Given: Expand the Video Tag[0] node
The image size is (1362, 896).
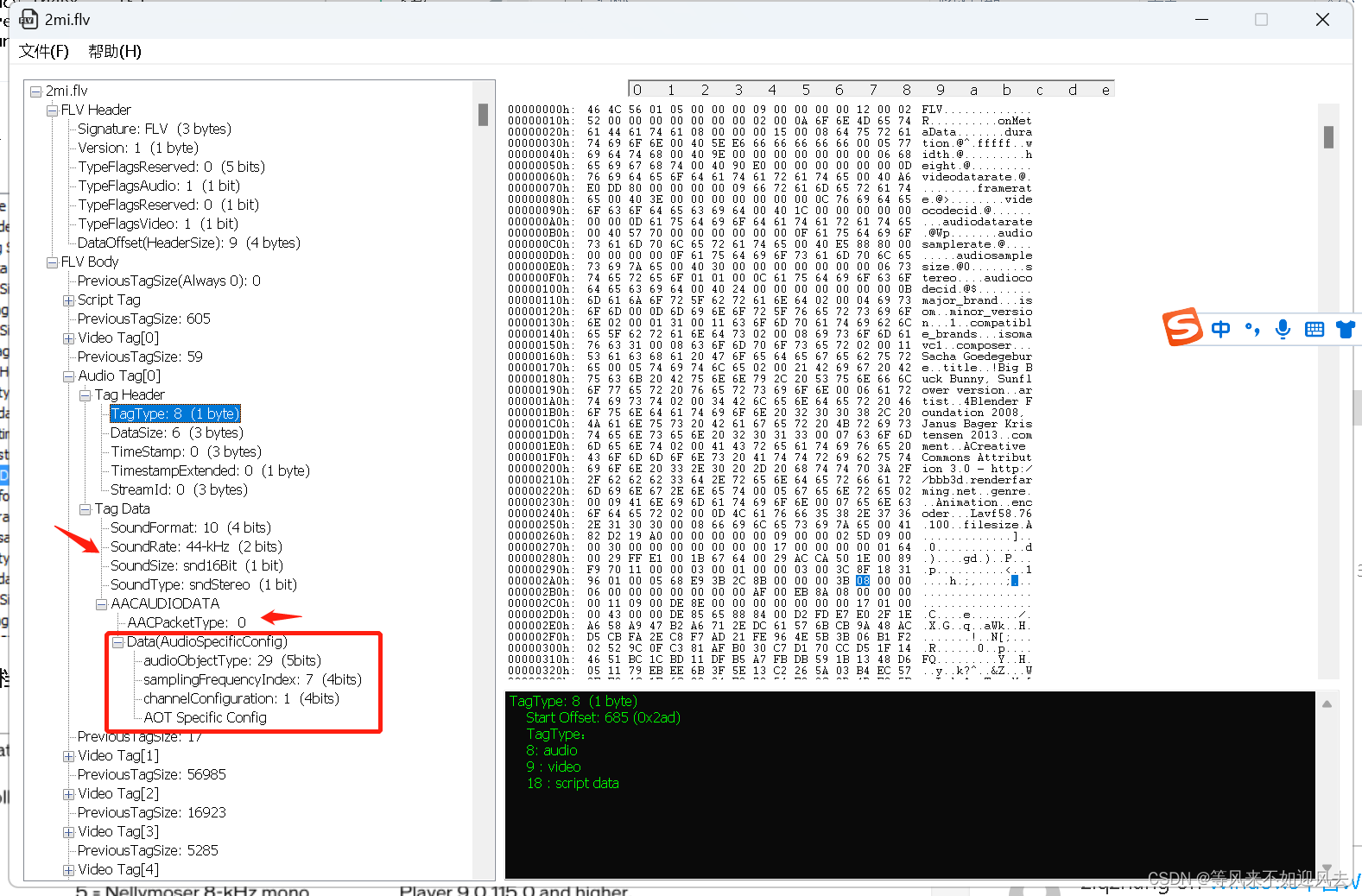Looking at the screenshot, I should [x=68, y=338].
